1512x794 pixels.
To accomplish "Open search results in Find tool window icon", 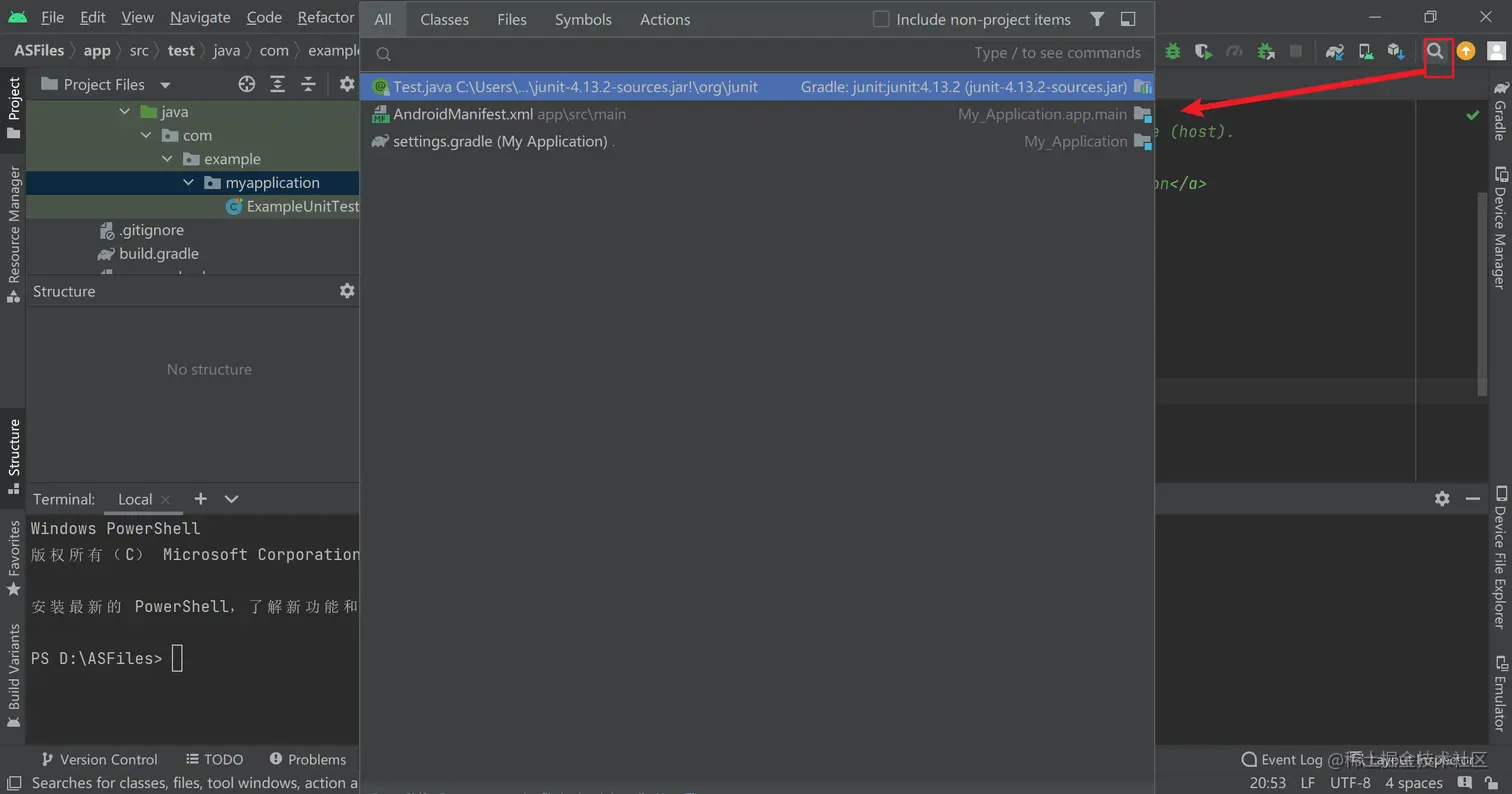I will point(1128,19).
